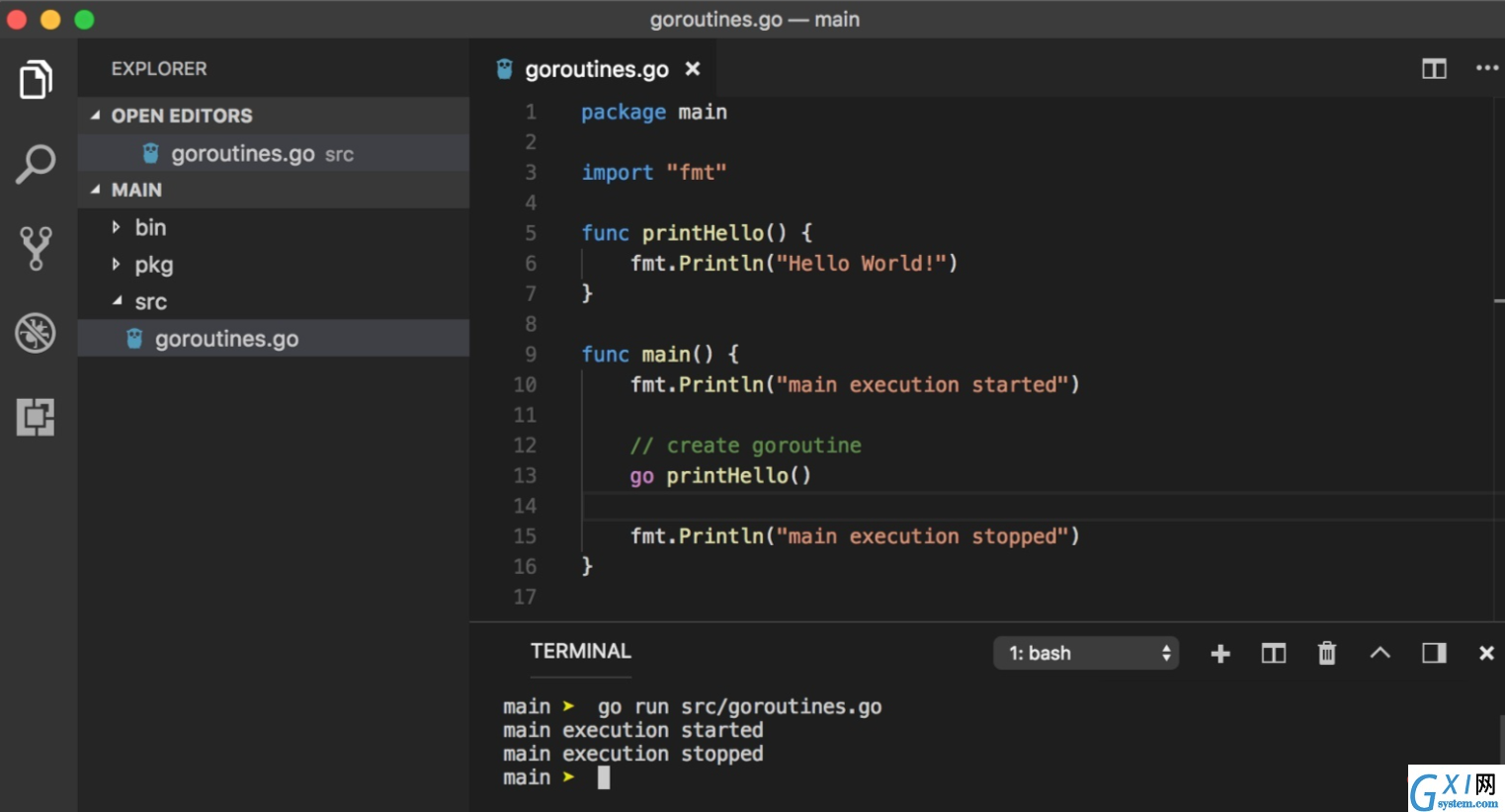Split the terminal panel
This screenshot has height=812, width=1505.
[1274, 653]
